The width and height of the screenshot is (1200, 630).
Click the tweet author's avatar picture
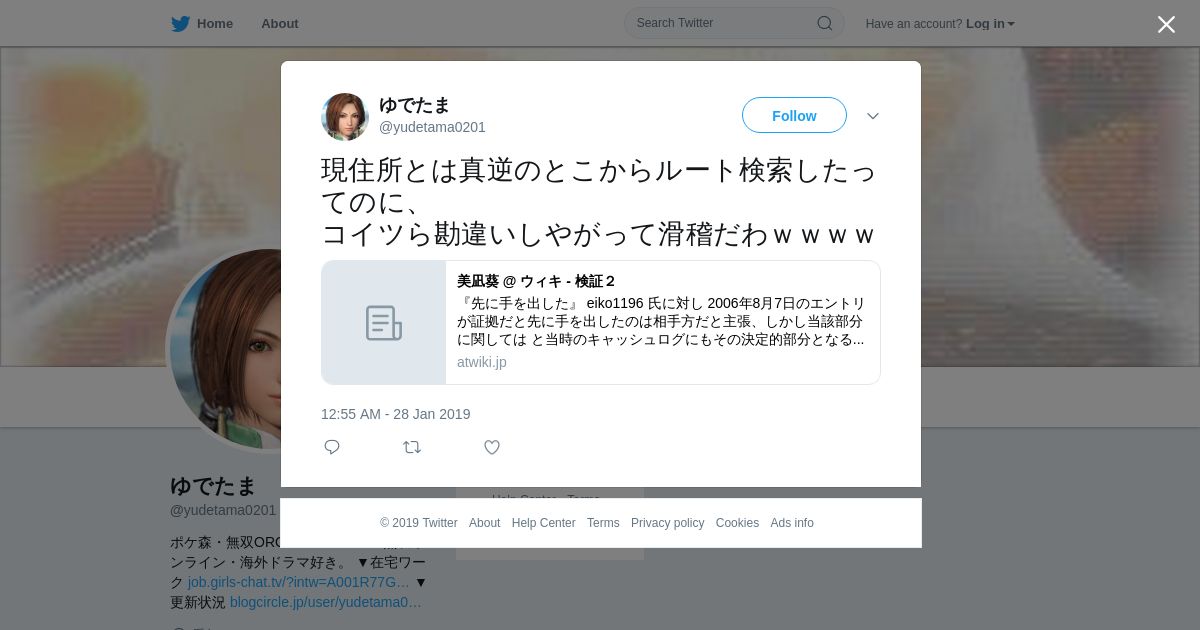(x=345, y=117)
